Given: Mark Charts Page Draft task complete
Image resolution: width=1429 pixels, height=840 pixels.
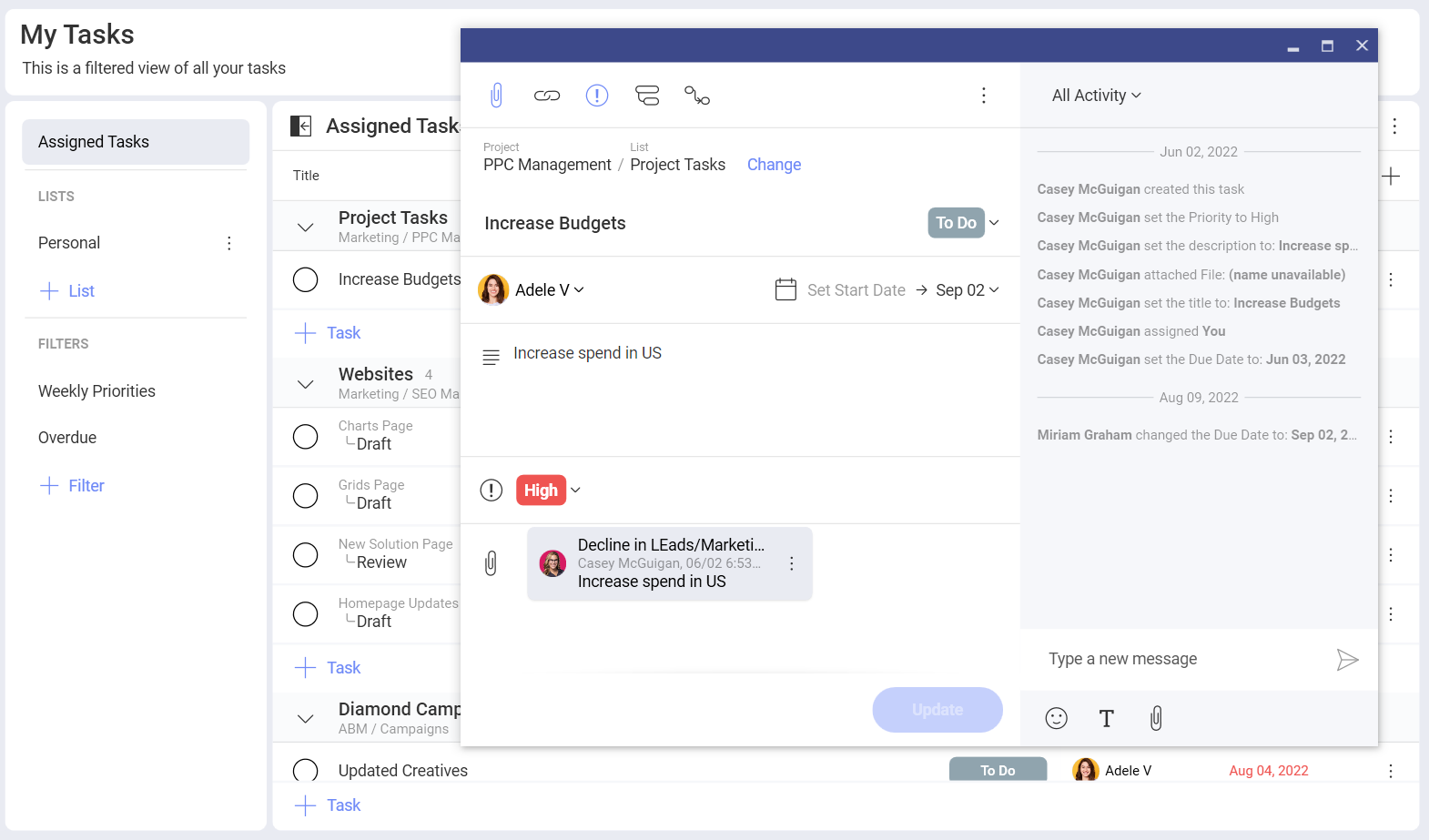Looking at the screenshot, I should coord(306,437).
